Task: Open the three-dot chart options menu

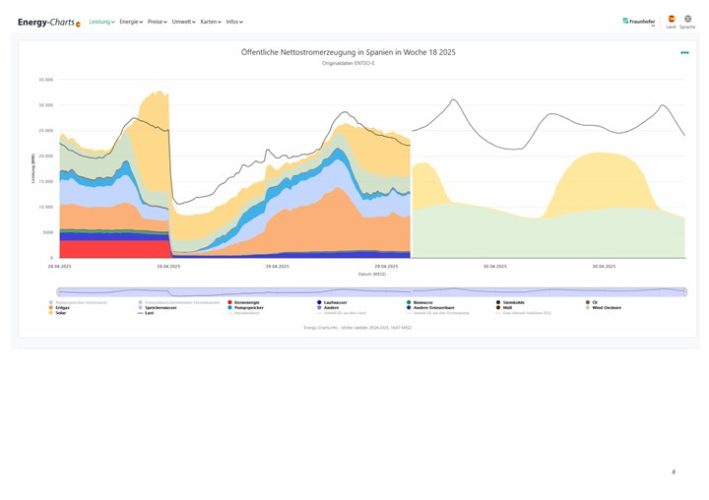Action: [x=684, y=52]
